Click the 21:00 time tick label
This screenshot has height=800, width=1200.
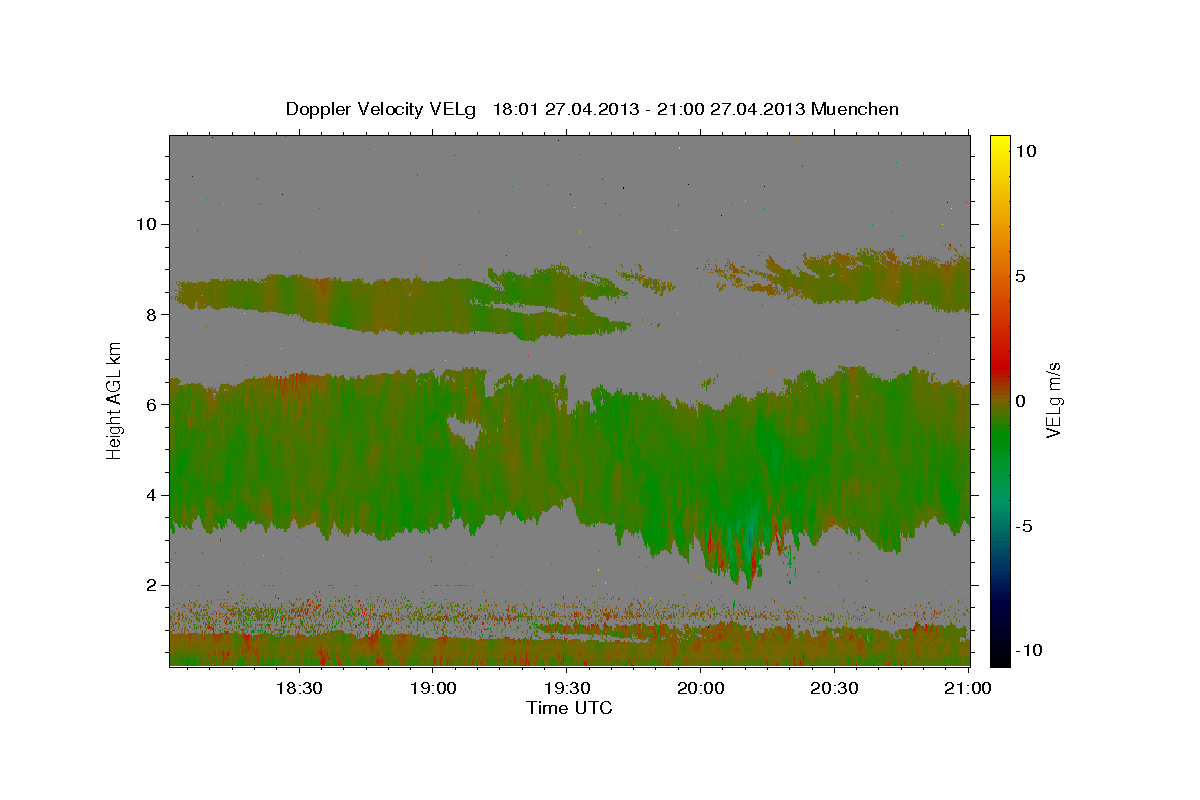click(x=968, y=689)
